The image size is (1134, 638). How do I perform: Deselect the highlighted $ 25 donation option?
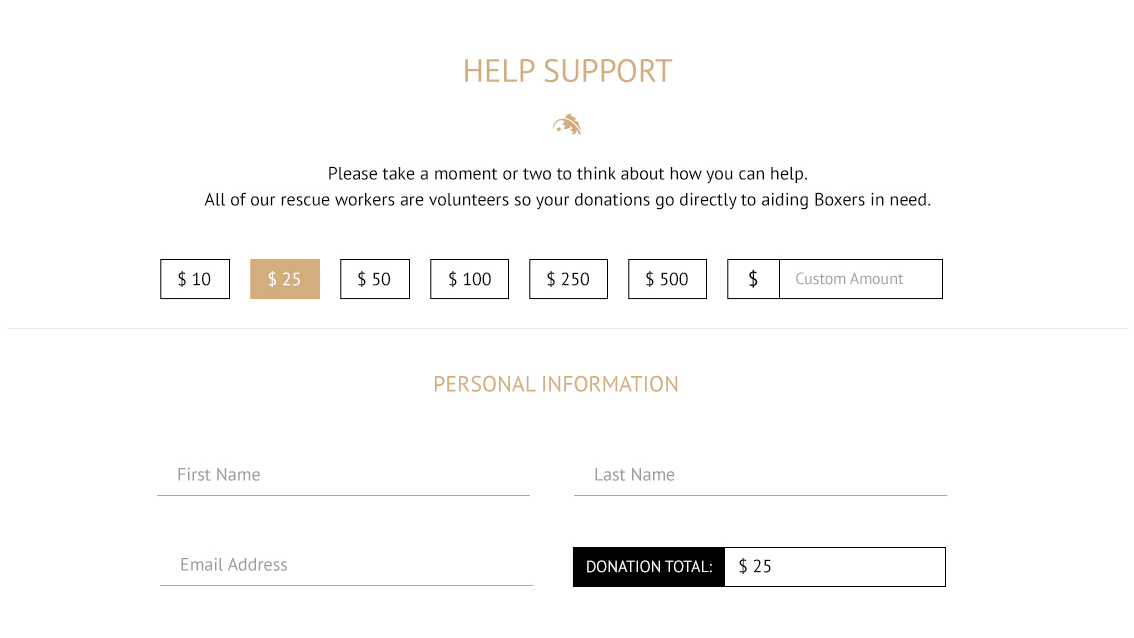tap(285, 279)
